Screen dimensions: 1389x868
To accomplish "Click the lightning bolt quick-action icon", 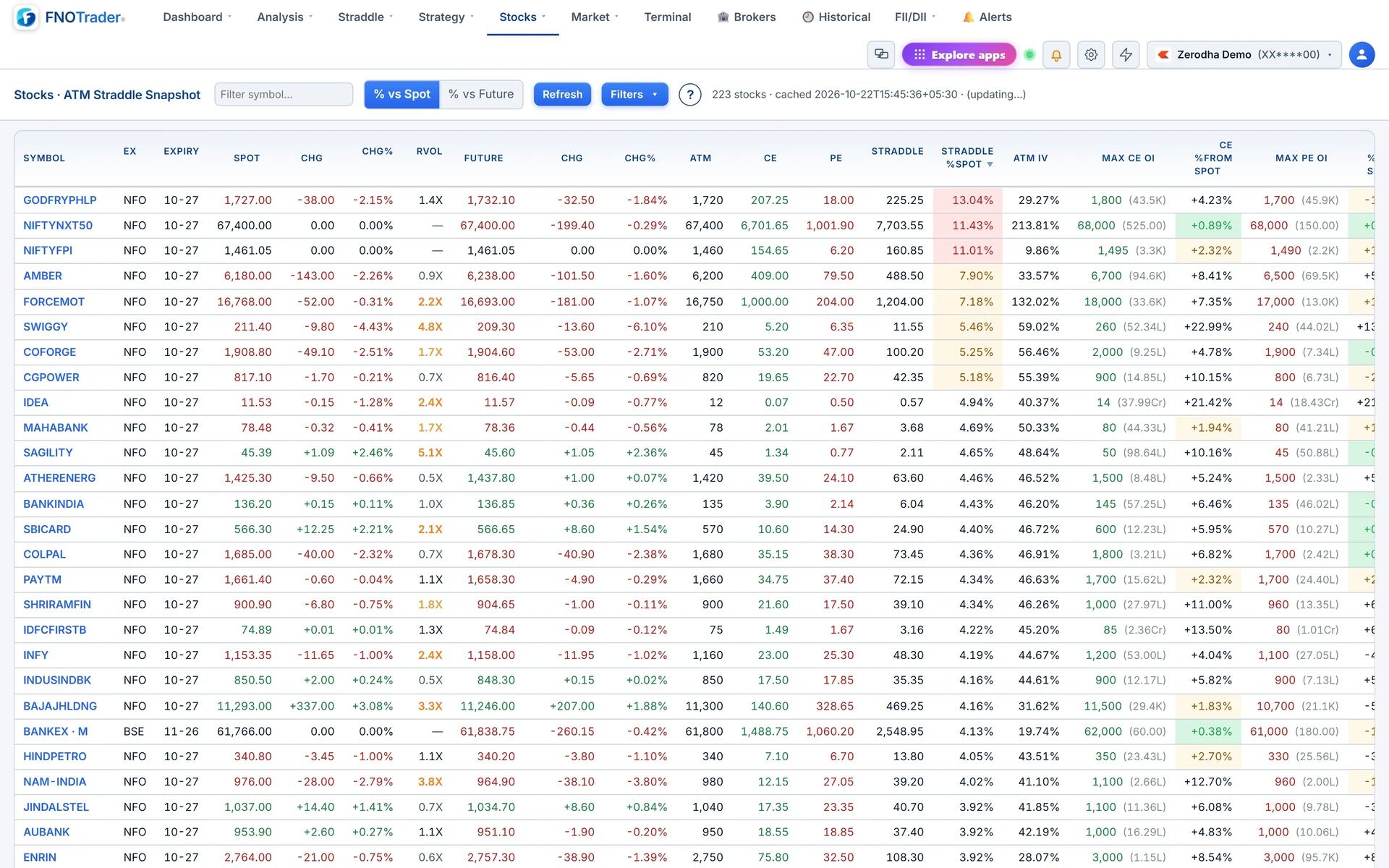I will (x=1126, y=54).
